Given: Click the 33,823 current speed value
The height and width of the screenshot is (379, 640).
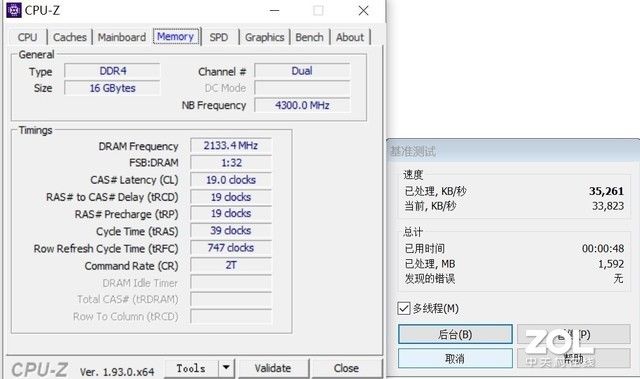Looking at the screenshot, I should click(x=608, y=206).
